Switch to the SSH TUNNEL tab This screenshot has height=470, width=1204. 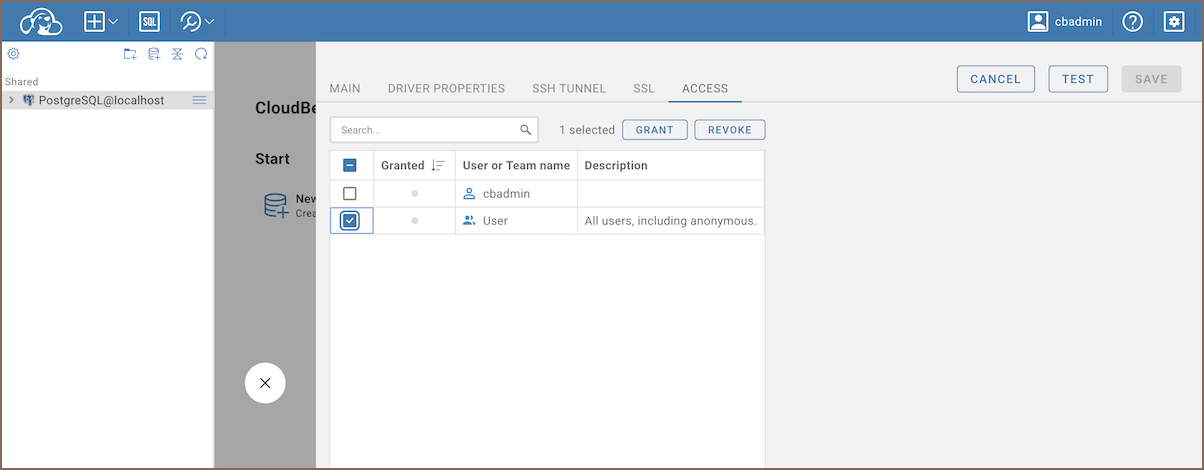pos(569,88)
